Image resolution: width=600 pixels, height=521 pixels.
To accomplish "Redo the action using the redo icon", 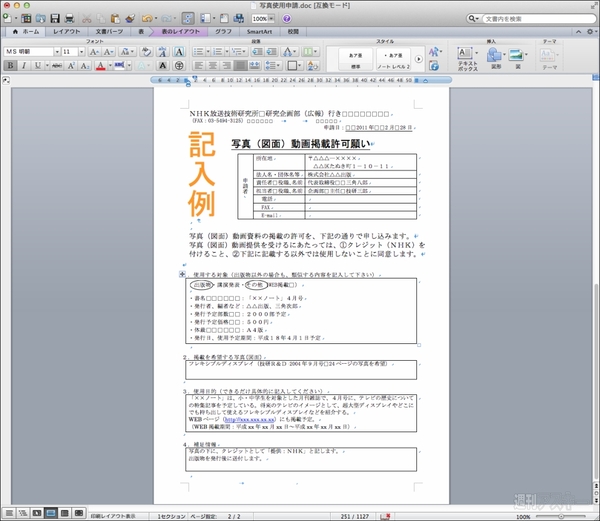I will (166, 18).
